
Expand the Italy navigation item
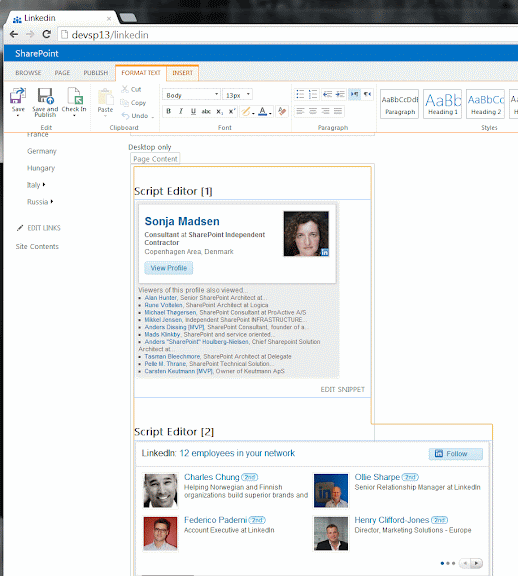coord(44,184)
